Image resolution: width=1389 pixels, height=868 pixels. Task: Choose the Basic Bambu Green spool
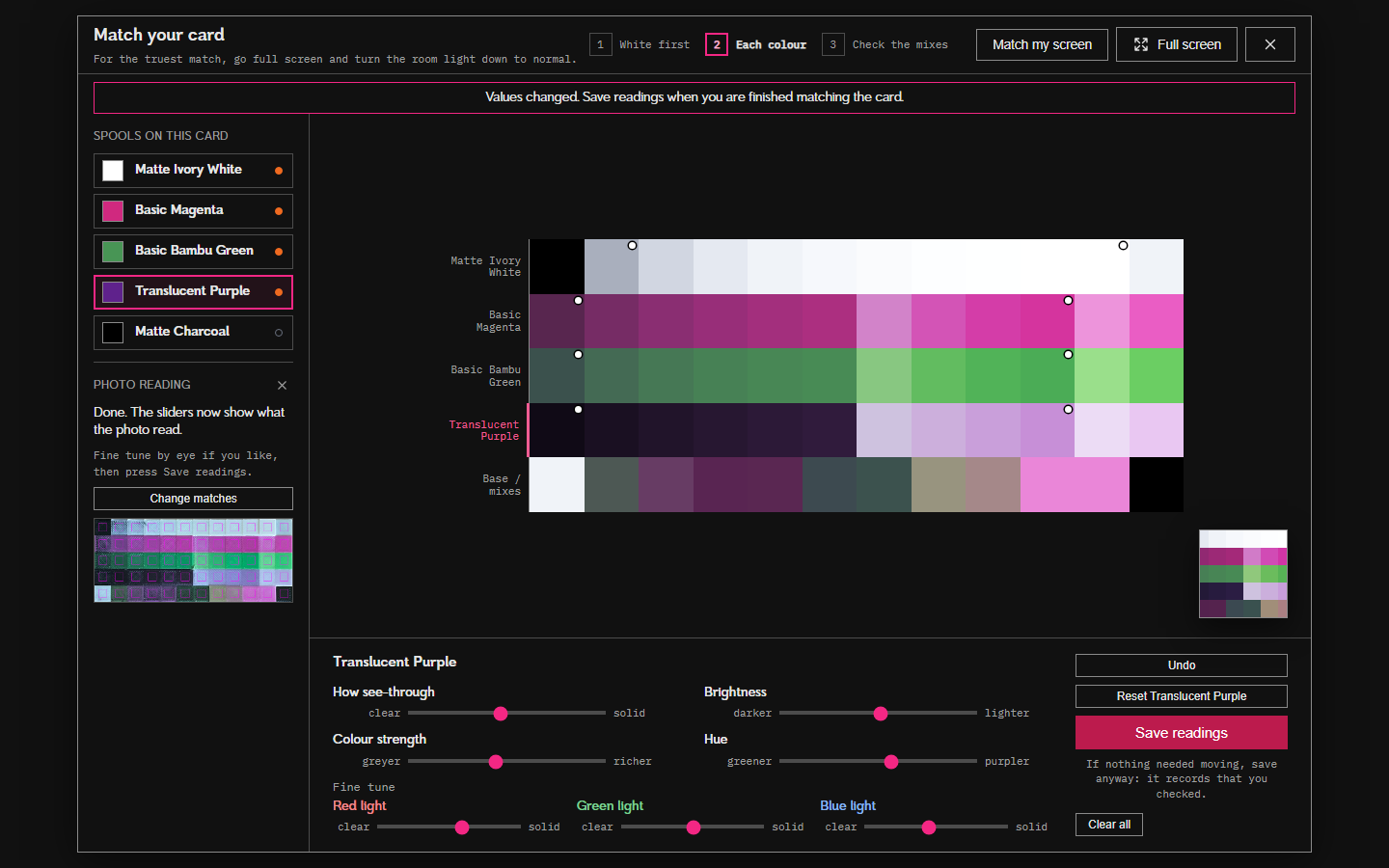click(x=193, y=252)
